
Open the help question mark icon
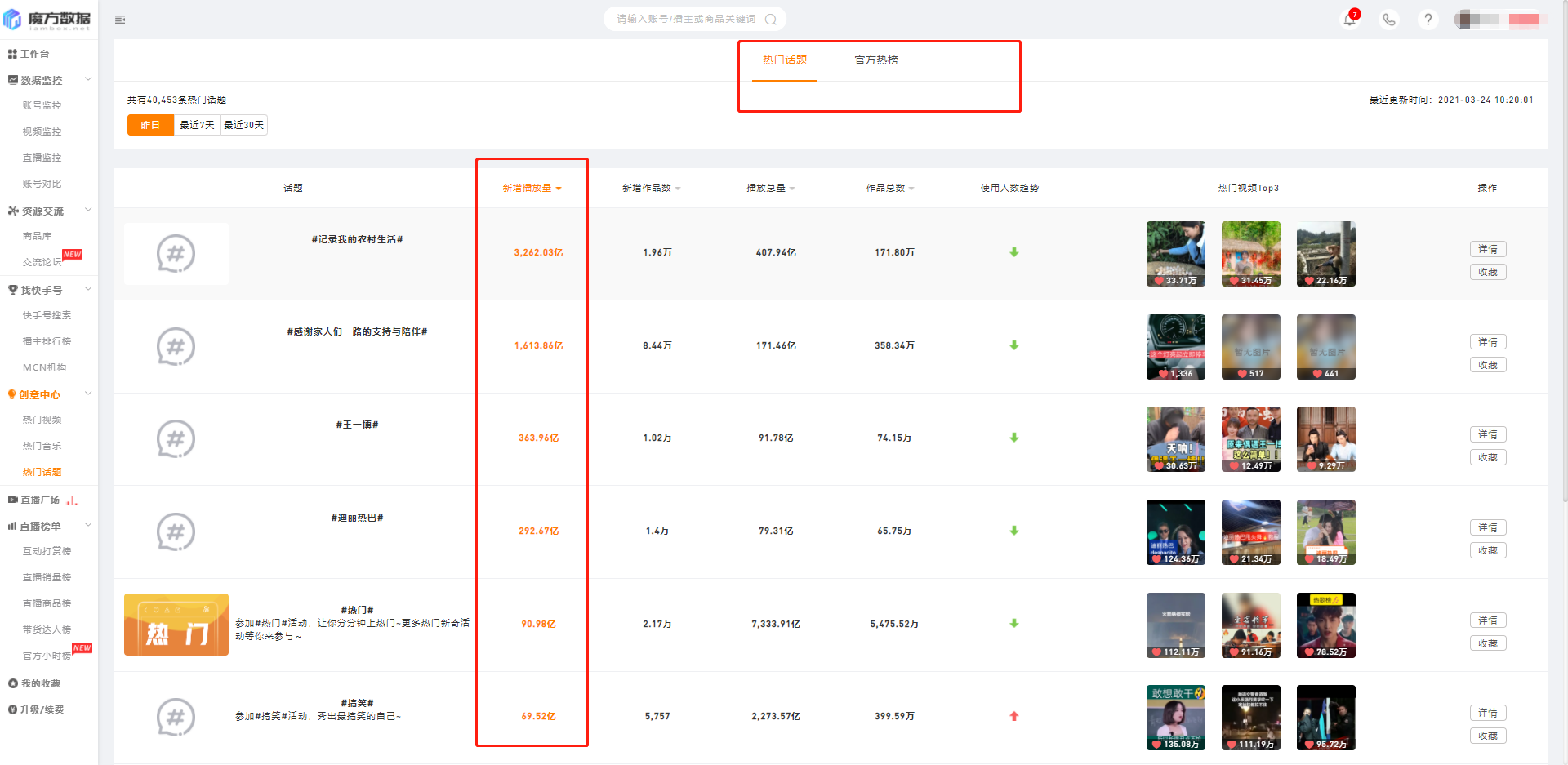[x=1428, y=20]
